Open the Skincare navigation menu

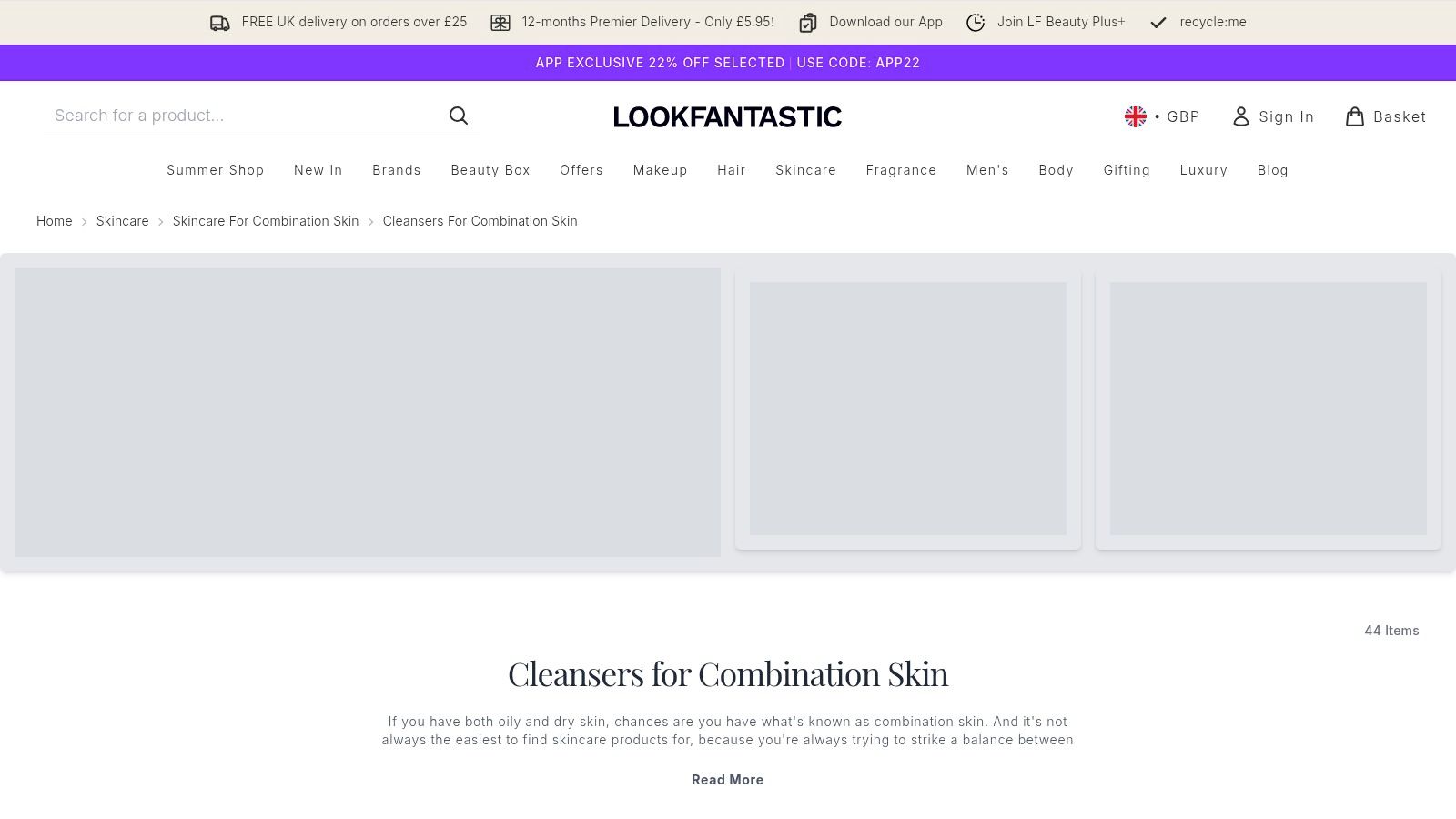click(806, 170)
